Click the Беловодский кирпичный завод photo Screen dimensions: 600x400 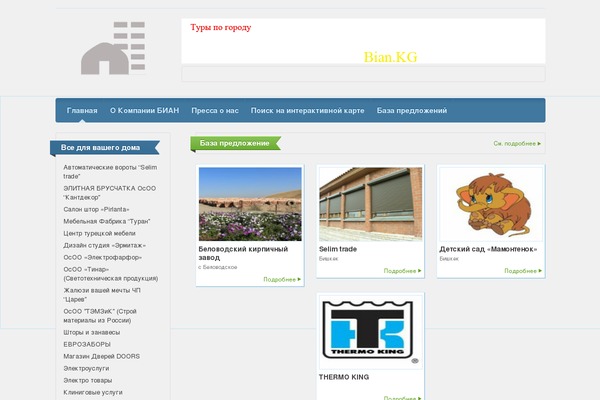tap(250, 204)
